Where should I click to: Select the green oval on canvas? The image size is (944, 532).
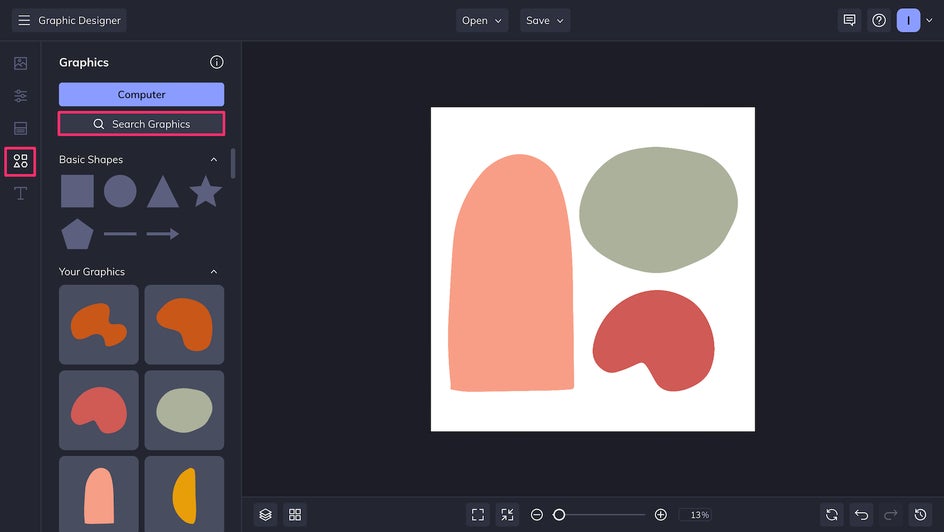(658, 209)
